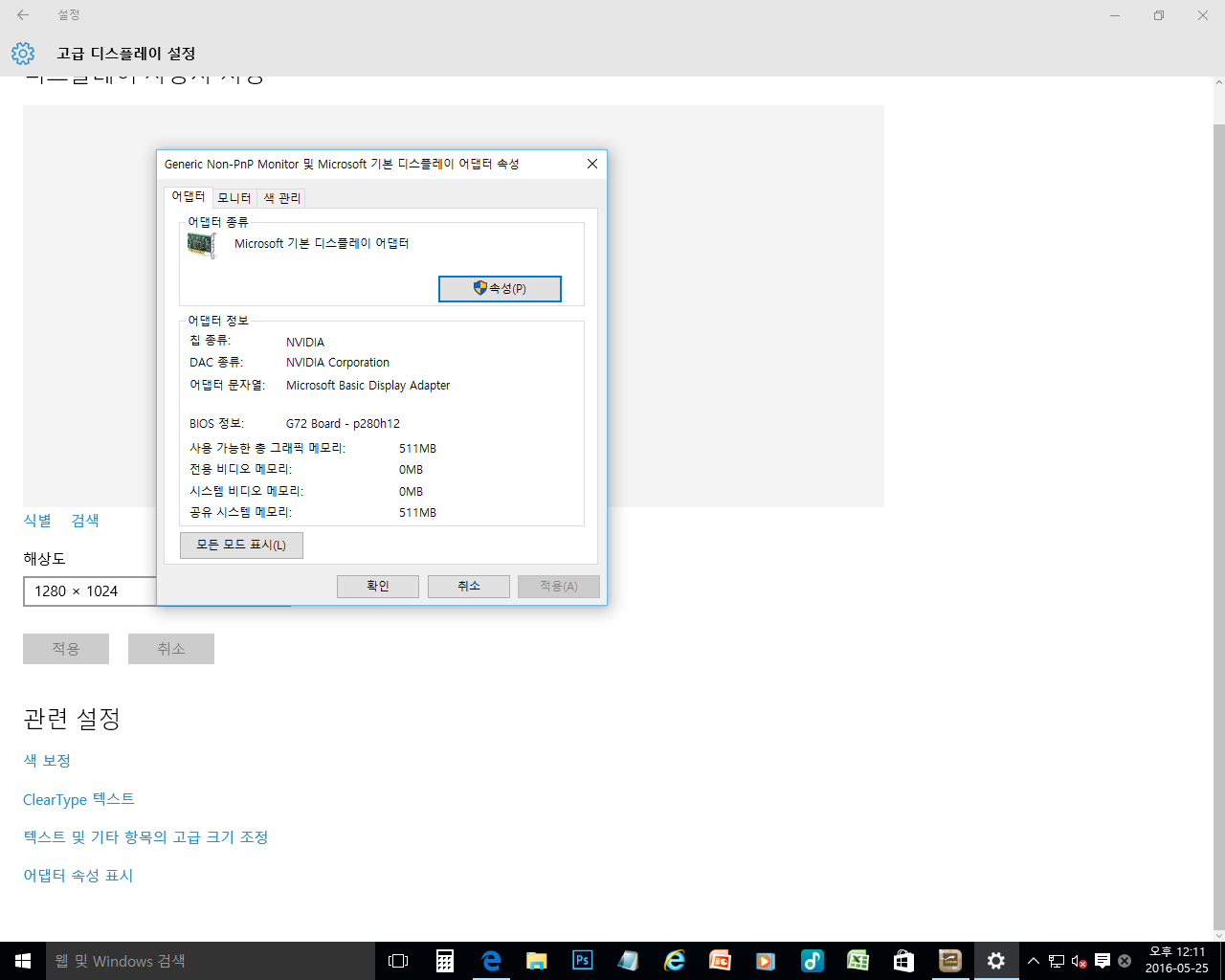Open the ClearType 텍스트 link
Image resolution: width=1225 pixels, height=980 pixels.
point(78,799)
